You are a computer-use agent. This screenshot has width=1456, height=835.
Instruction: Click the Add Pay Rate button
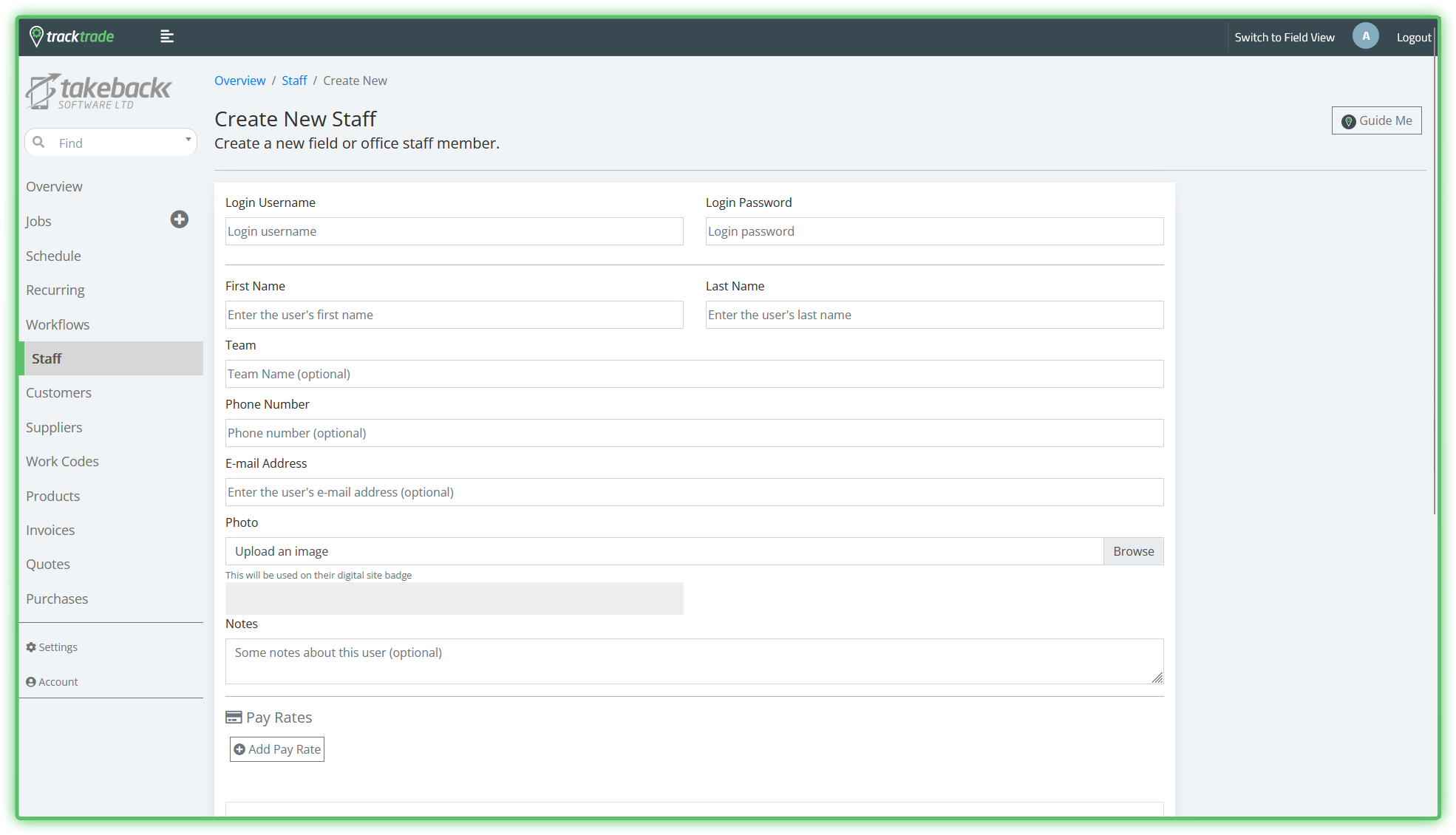pyautogui.click(x=277, y=749)
